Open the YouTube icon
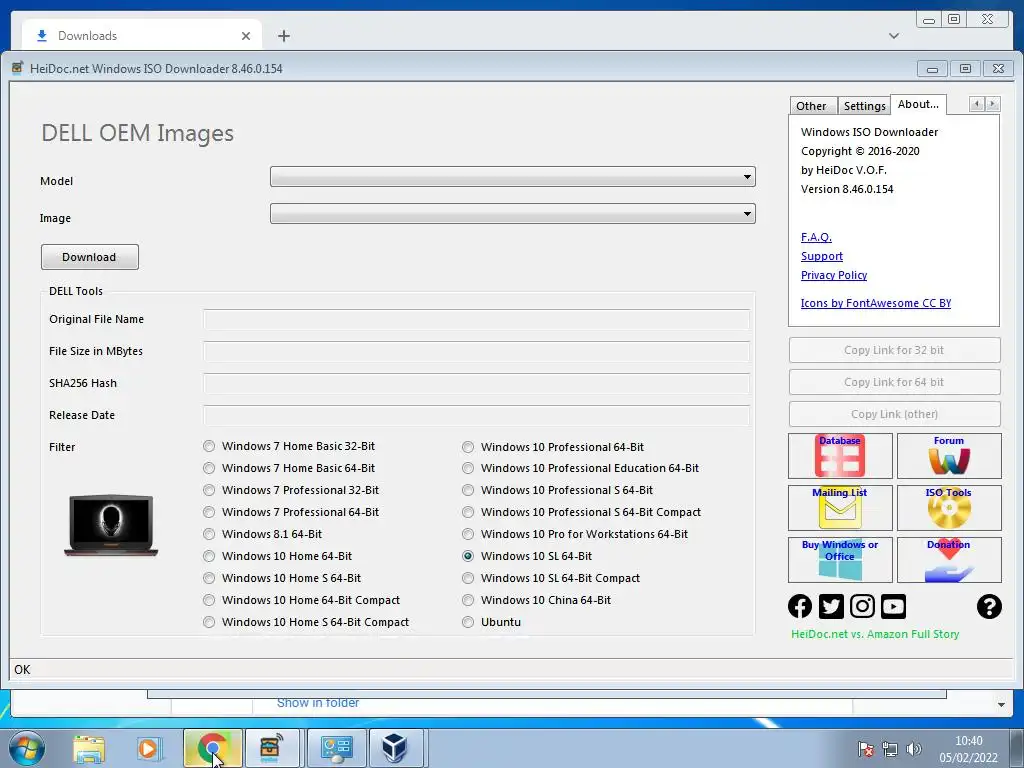Viewport: 1024px width, 768px height. (893, 606)
